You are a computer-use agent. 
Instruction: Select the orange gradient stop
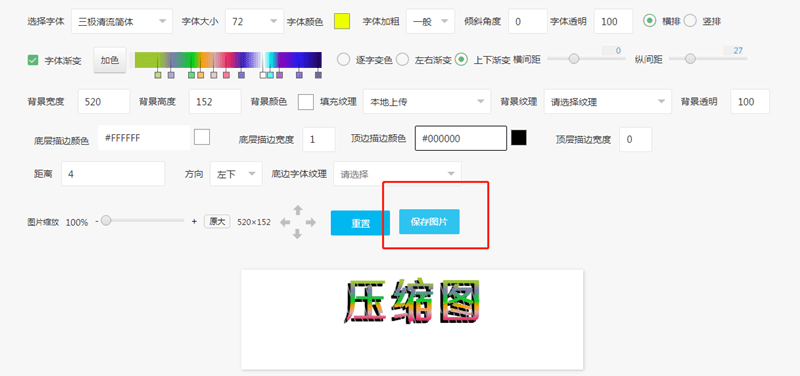[201, 75]
